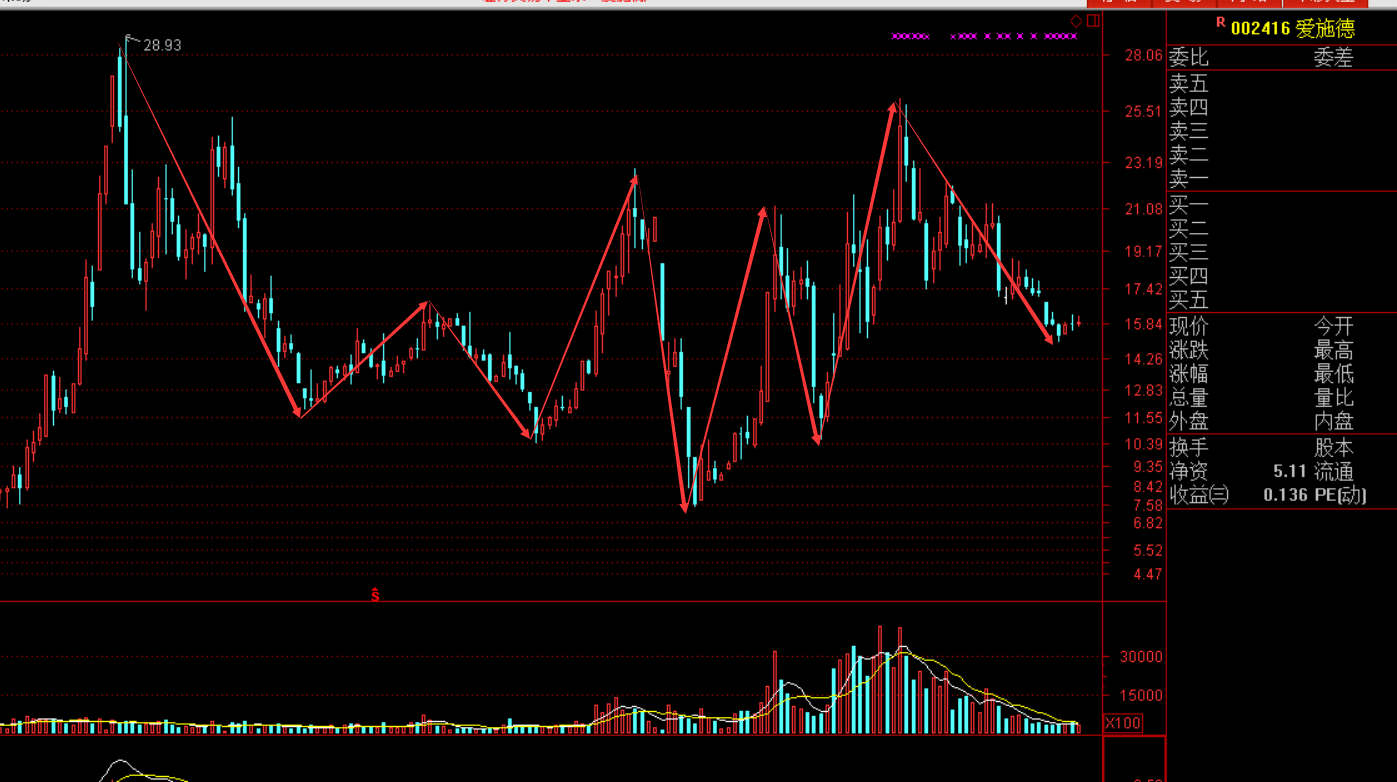Image resolution: width=1397 pixels, height=782 pixels.
Task: Select the 卖四 order row
Action: [x=1282, y=107]
